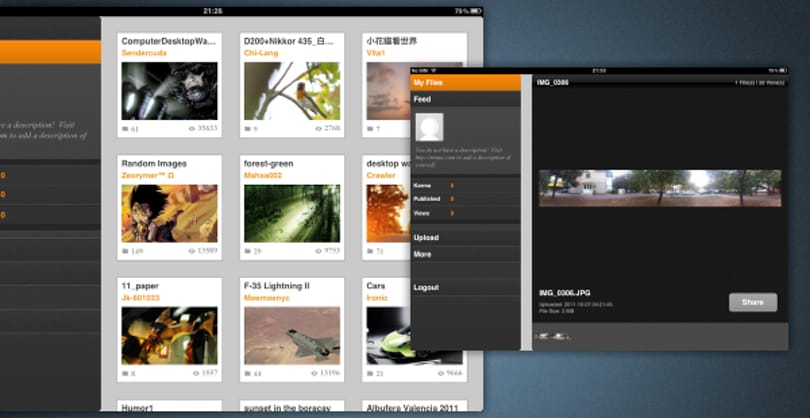
Task: Tap the battery icon in back window status bar
Action: click(475, 11)
